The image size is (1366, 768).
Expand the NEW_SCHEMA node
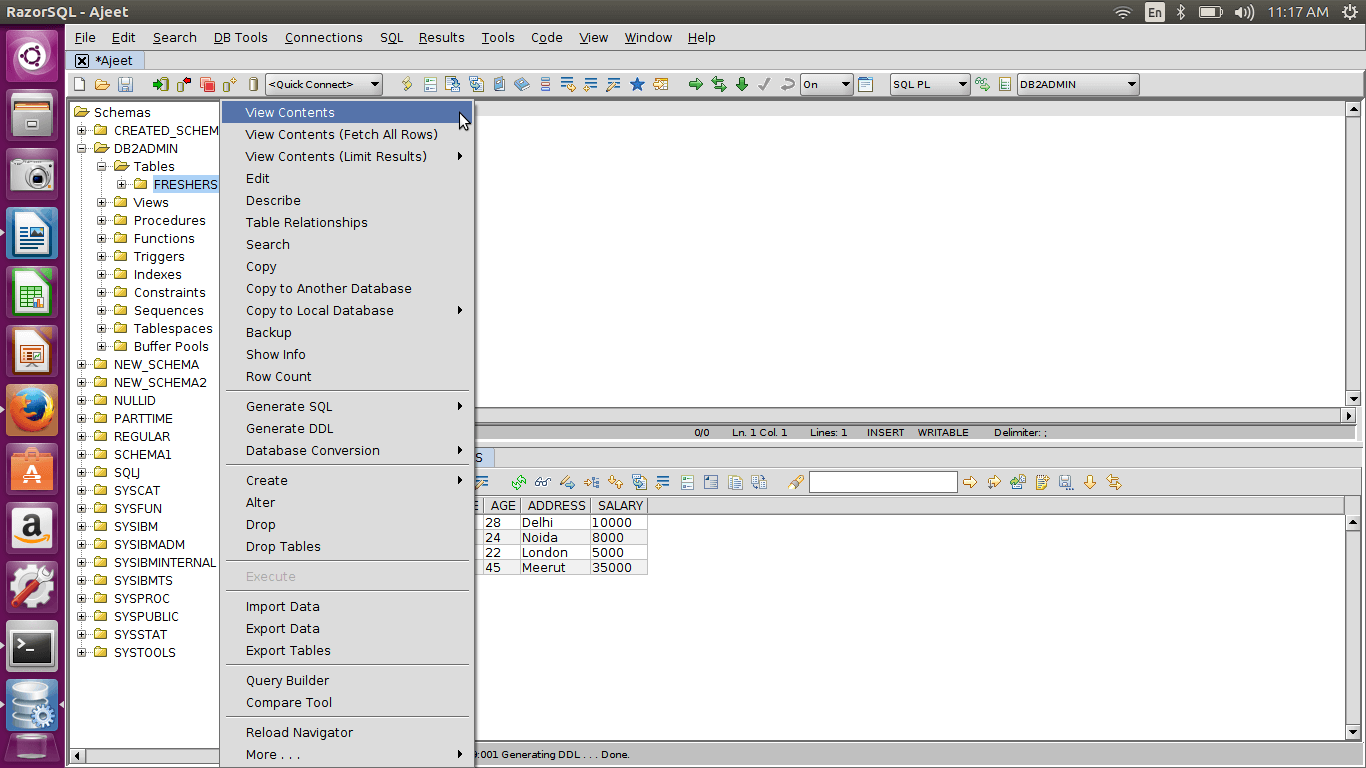[x=82, y=364]
